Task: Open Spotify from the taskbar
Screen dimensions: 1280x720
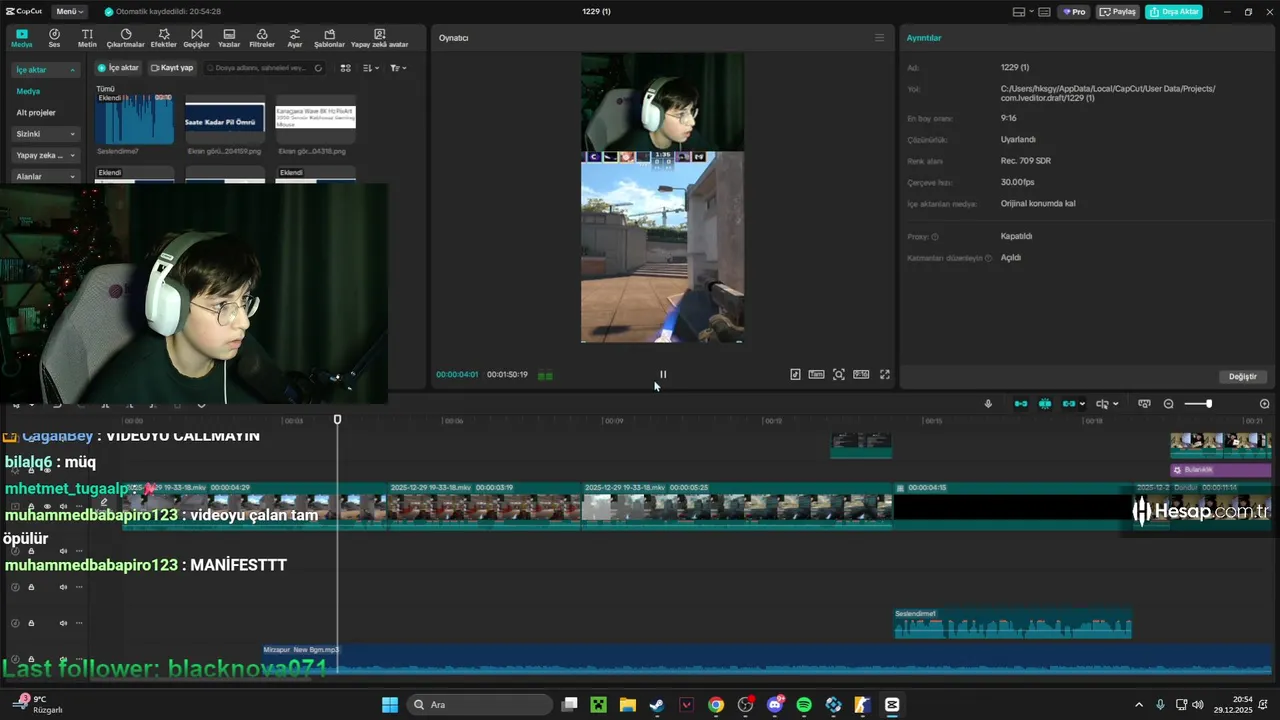Action: click(x=804, y=705)
